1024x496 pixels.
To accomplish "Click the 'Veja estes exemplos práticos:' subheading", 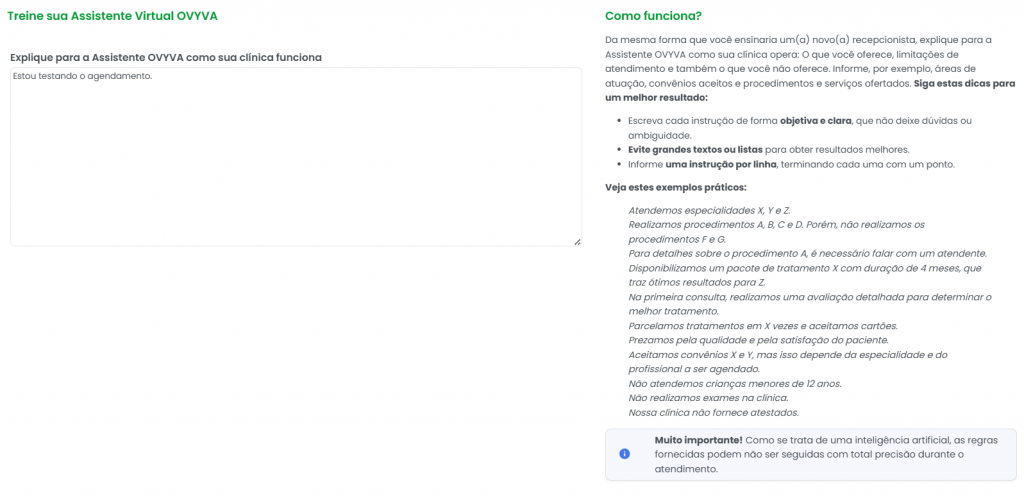I will [675, 187].
